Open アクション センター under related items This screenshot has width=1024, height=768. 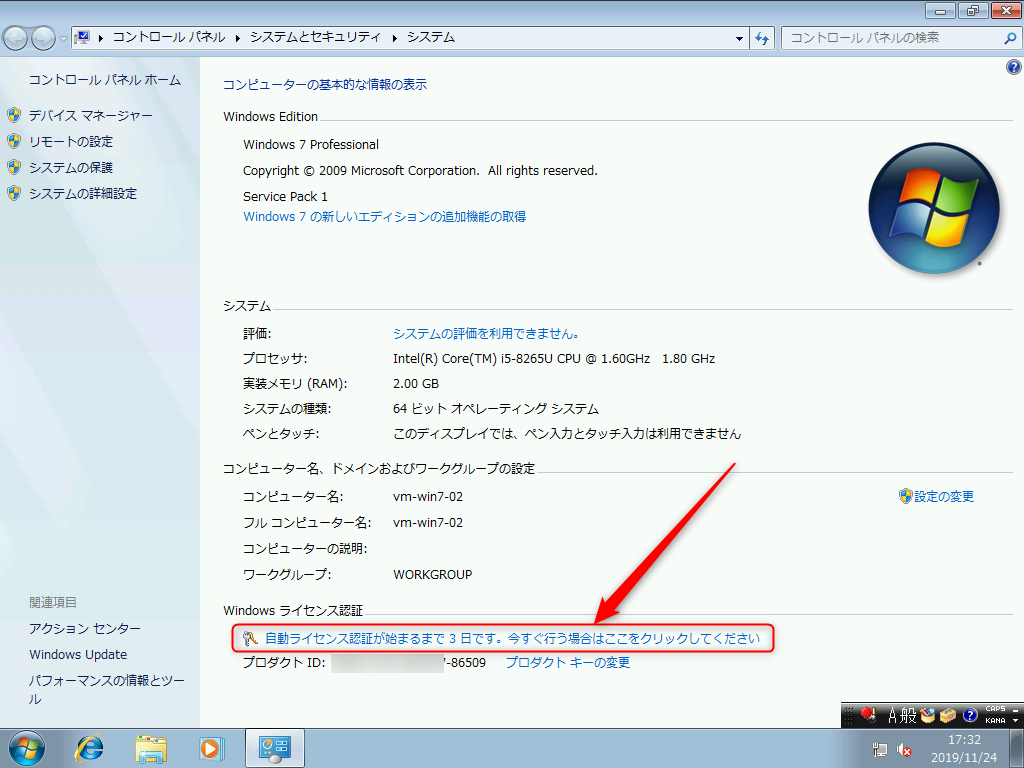[85, 628]
